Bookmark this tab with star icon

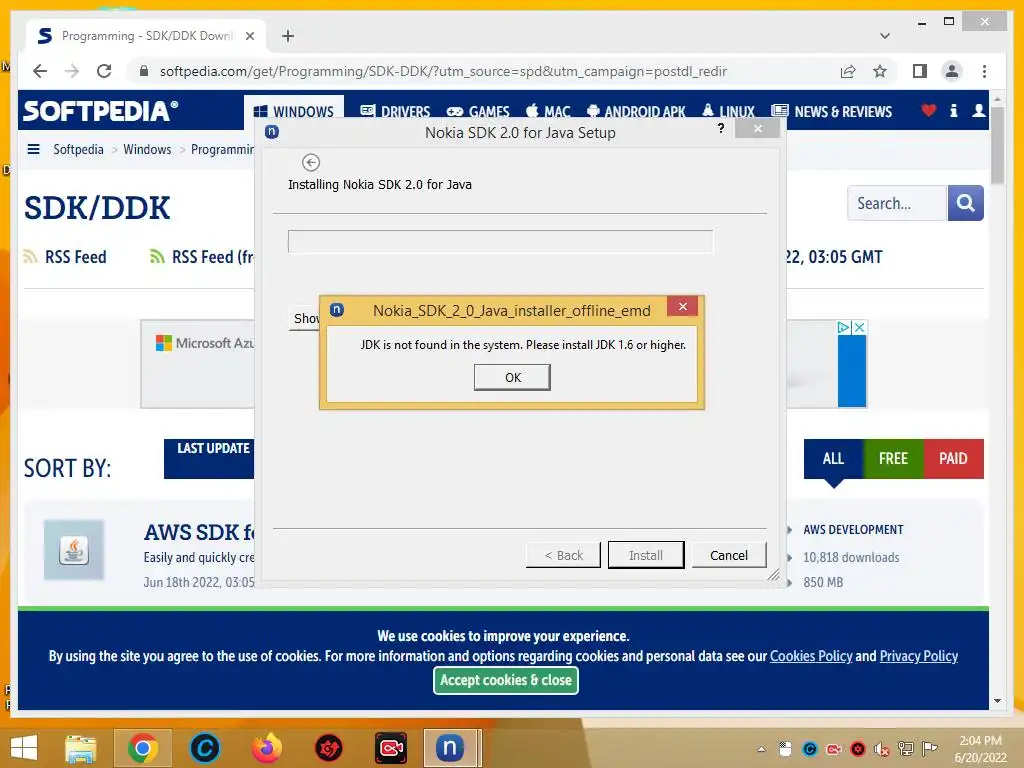click(880, 71)
